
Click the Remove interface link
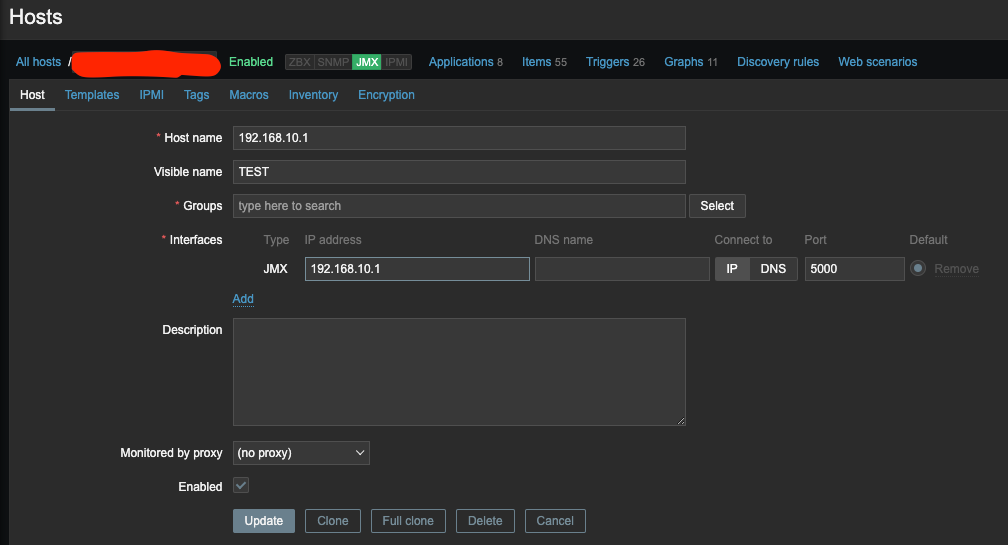click(x=957, y=269)
